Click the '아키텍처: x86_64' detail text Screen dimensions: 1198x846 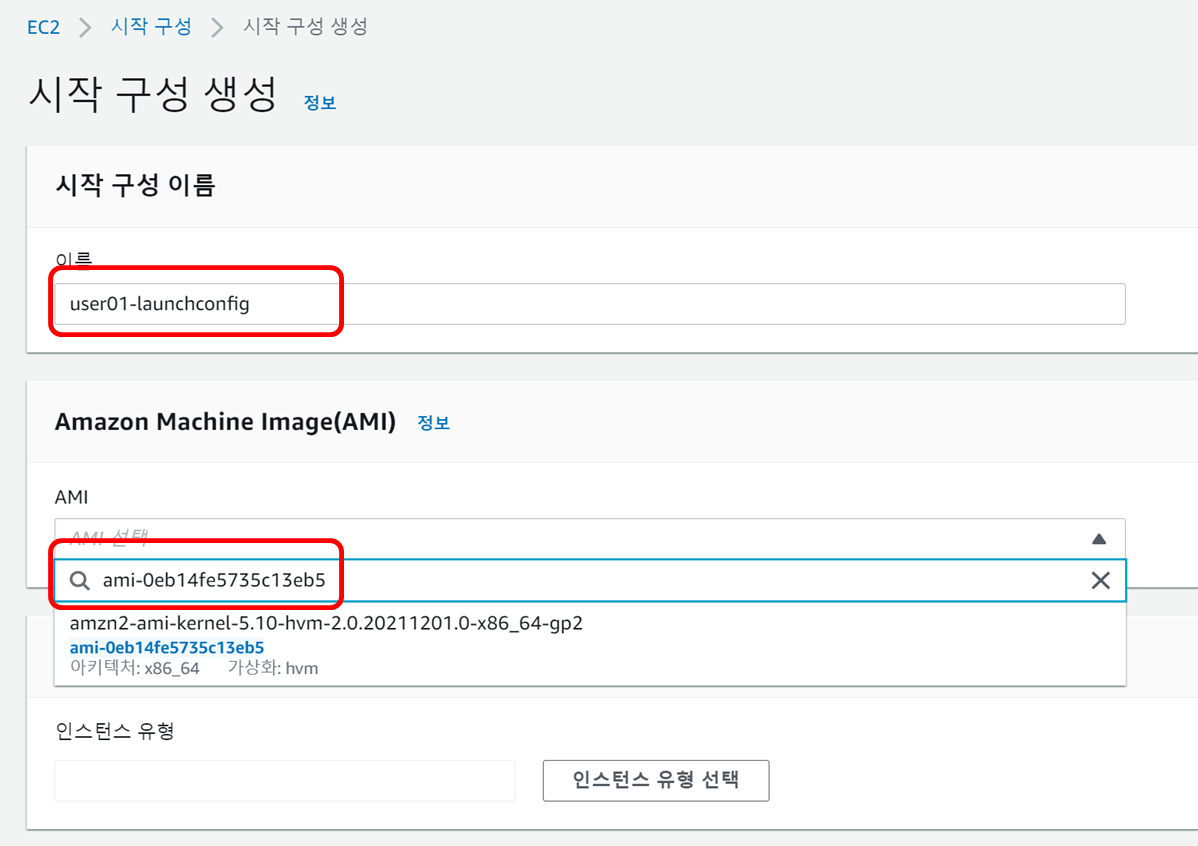pyautogui.click(x=135, y=668)
